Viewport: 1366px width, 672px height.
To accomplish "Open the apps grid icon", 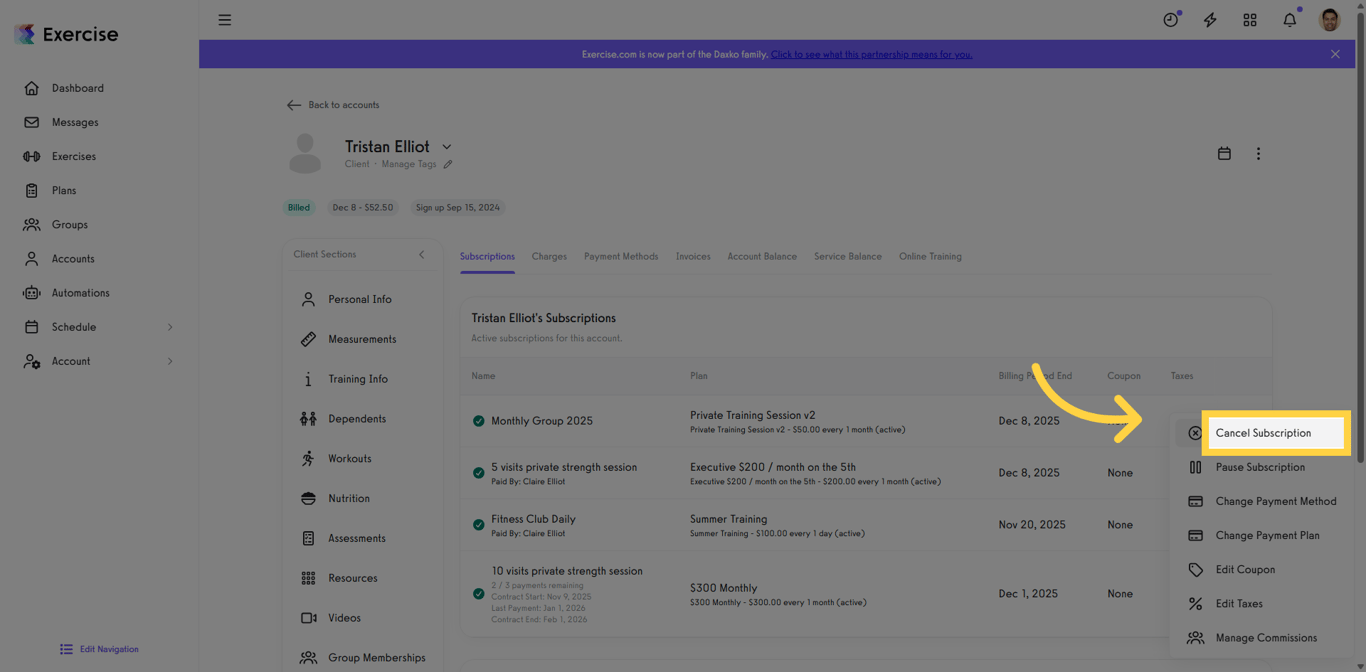I will [x=1250, y=20].
